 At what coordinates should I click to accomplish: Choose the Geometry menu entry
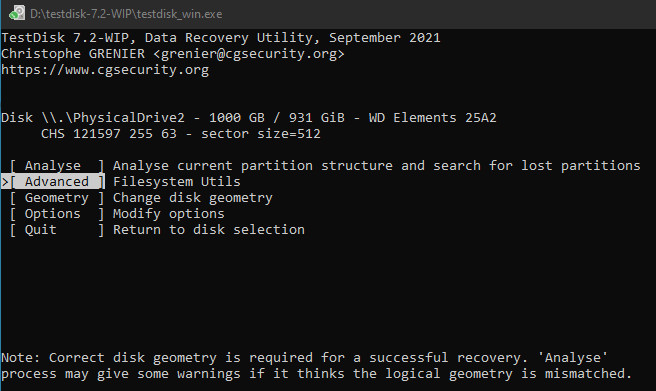pyautogui.click(x=56, y=197)
